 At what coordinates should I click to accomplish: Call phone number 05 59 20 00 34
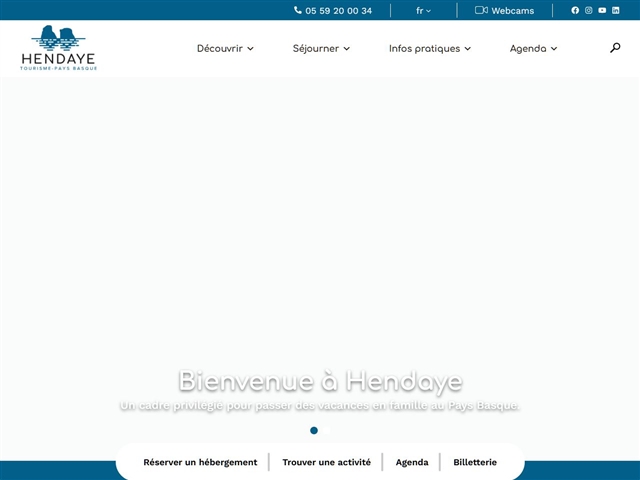tap(333, 11)
